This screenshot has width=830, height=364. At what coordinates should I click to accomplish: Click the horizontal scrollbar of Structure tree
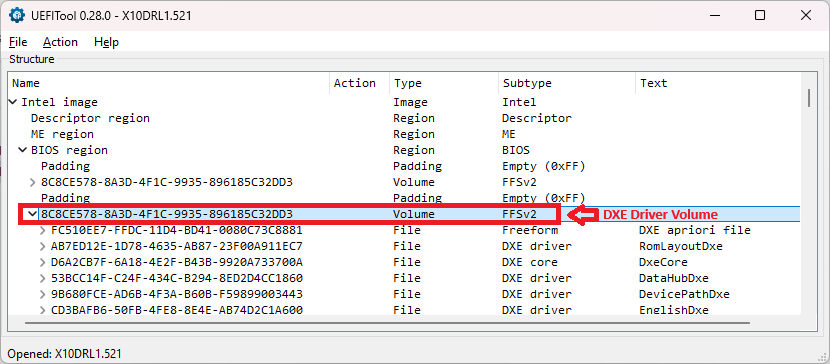pyautogui.click(x=387, y=322)
